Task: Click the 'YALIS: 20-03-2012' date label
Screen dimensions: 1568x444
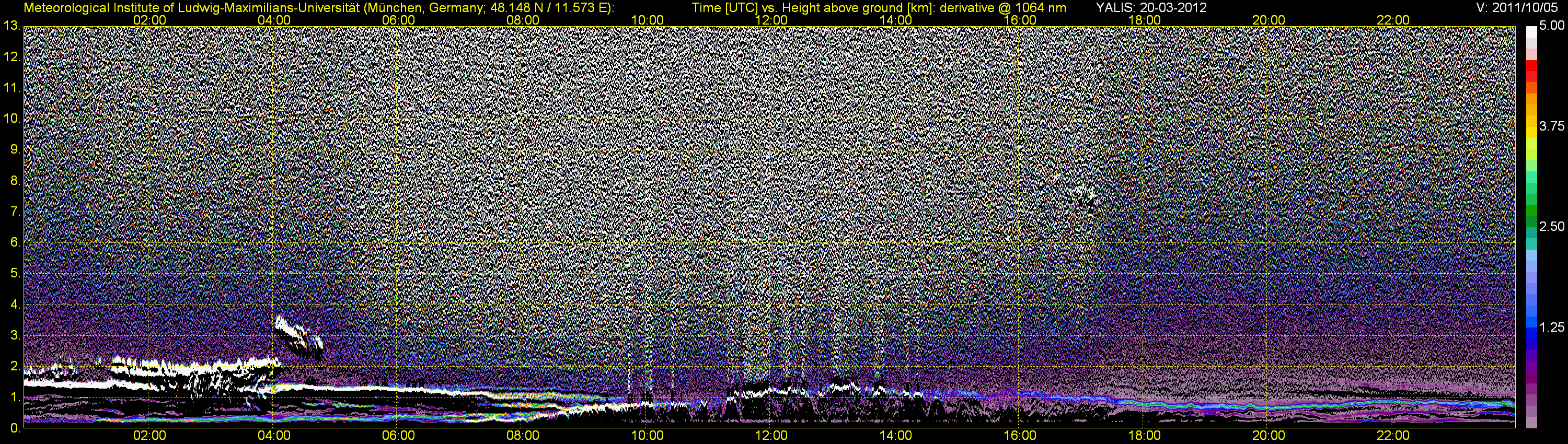Action: [x=1151, y=8]
